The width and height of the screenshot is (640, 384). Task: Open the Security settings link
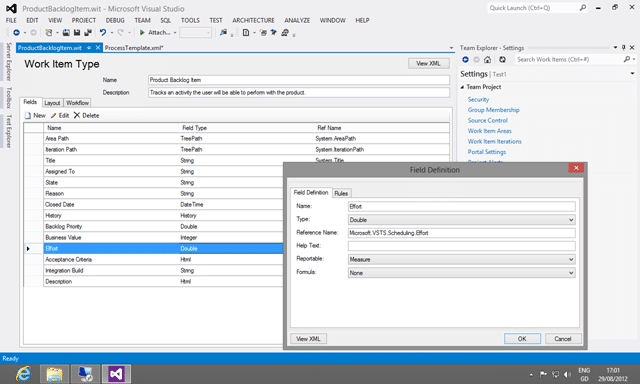tap(478, 100)
